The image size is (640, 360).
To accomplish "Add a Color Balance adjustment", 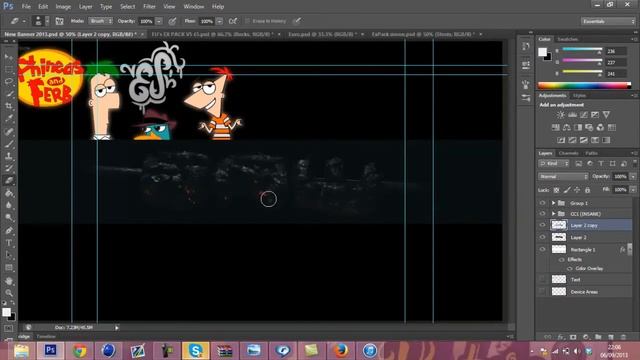I will [x=567, y=127].
